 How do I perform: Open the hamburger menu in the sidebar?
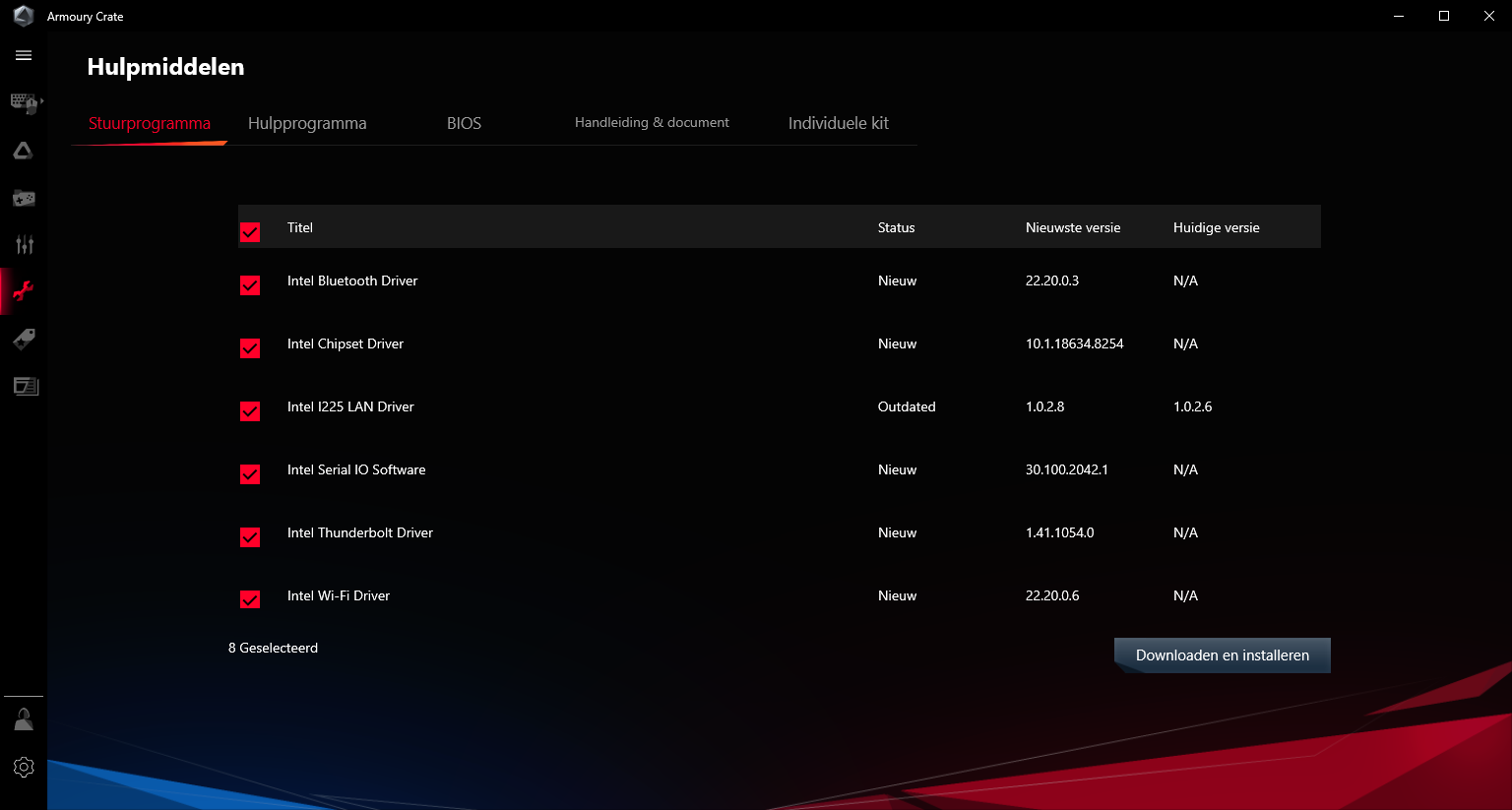click(24, 56)
